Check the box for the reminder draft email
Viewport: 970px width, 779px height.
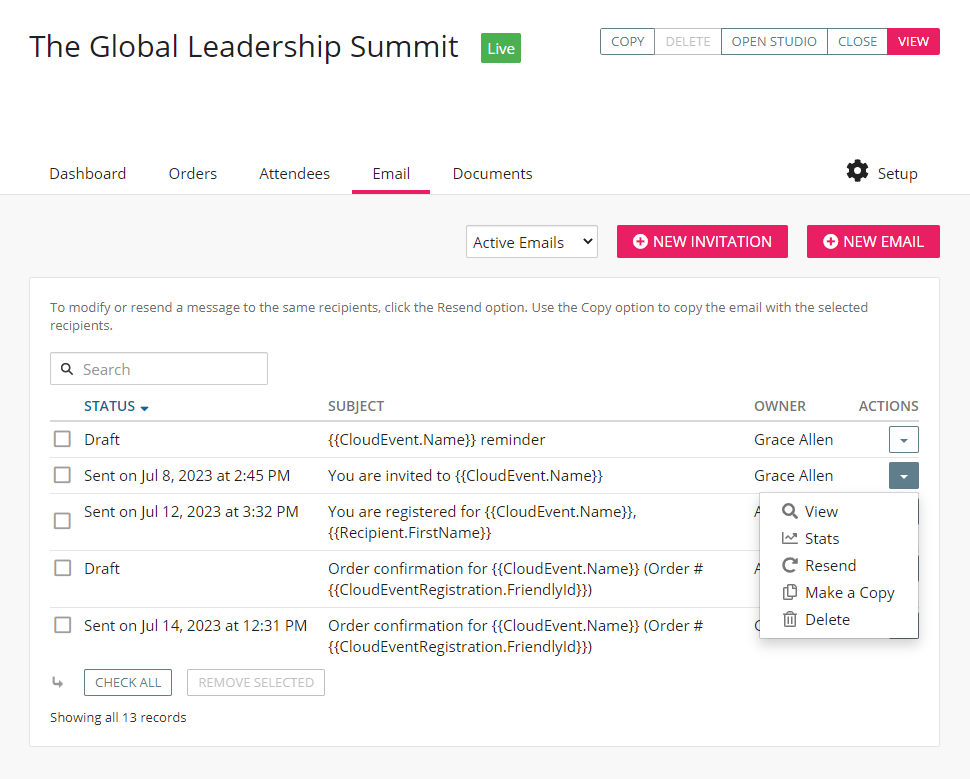62,439
